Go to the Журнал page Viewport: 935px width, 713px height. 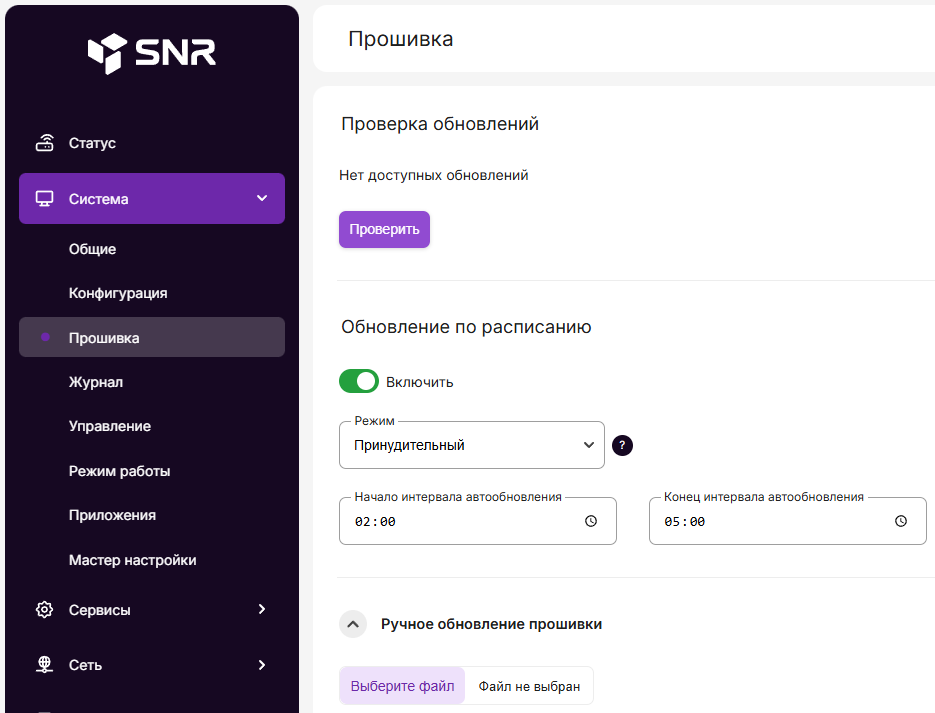96,382
